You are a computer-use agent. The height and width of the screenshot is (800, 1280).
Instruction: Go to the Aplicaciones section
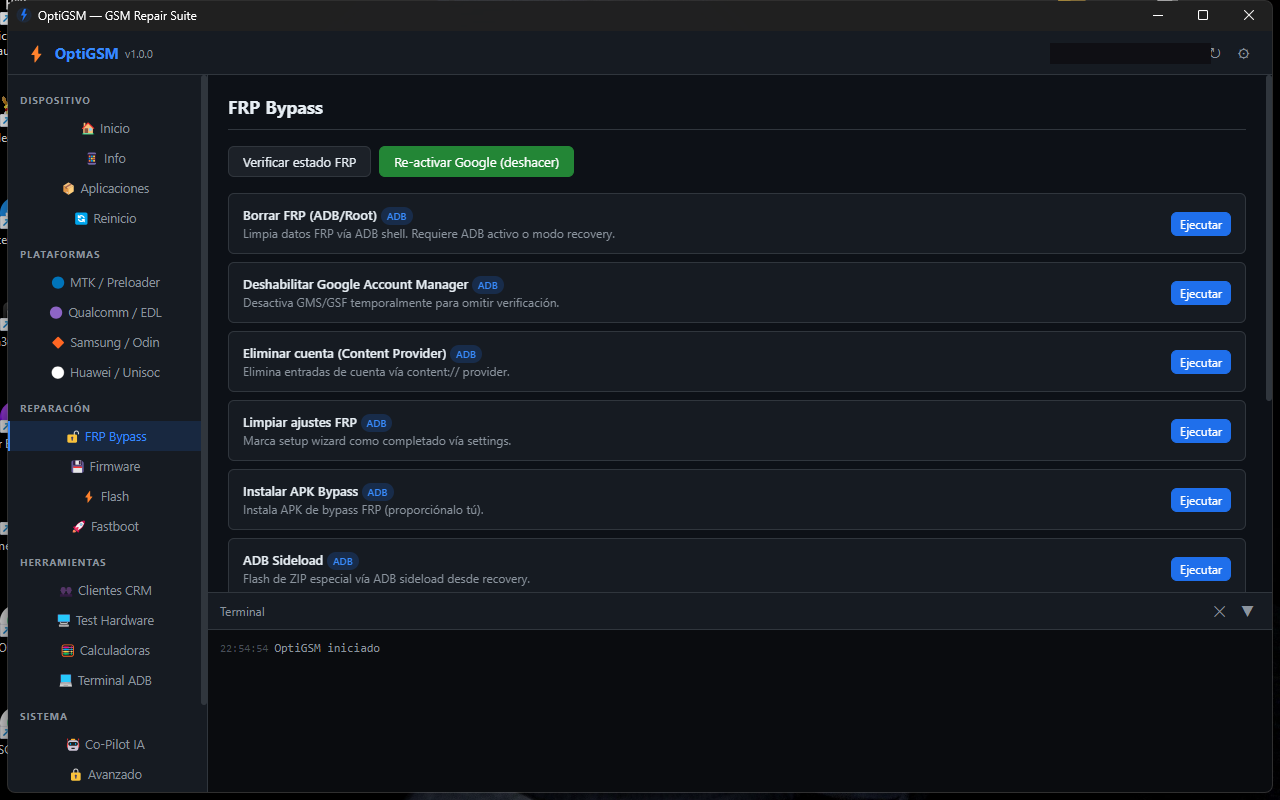click(x=105, y=189)
